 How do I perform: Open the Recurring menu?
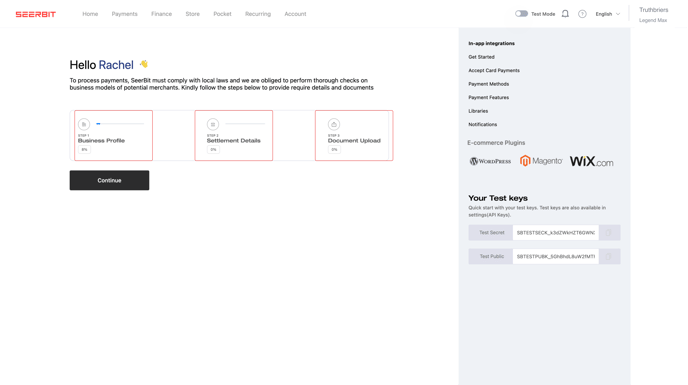[x=258, y=14]
